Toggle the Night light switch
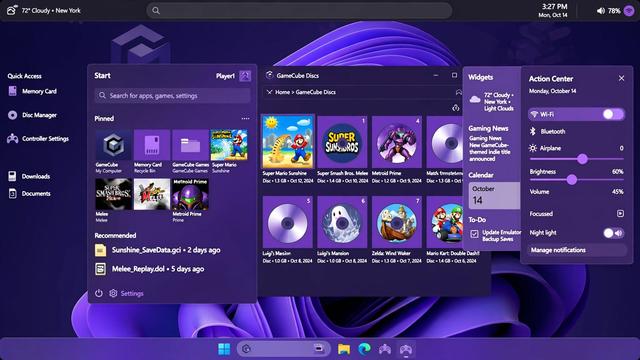This screenshot has width=640, height=360. (613, 233)
